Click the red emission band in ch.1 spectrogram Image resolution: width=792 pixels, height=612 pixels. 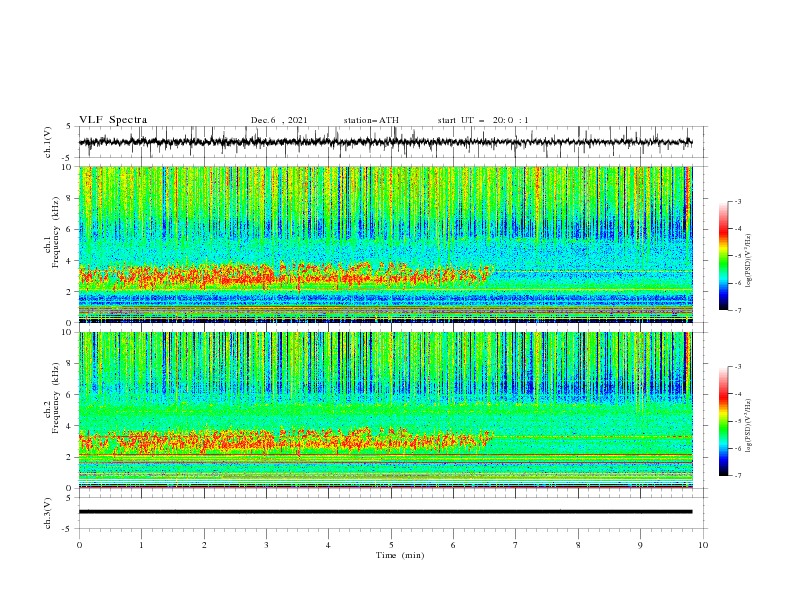tap(285, 275)
